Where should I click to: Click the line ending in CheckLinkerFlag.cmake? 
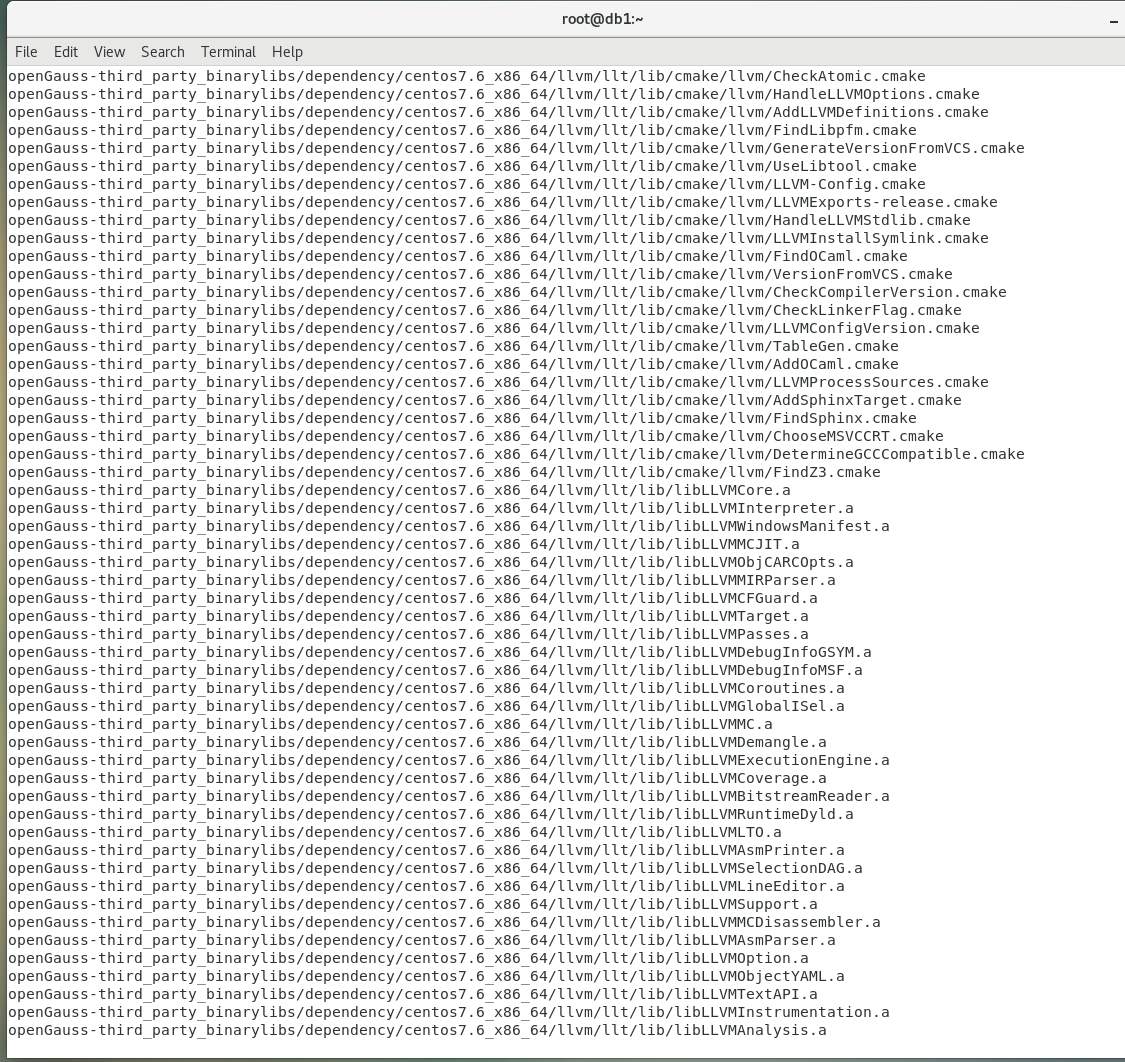click(x=484, y=310)
